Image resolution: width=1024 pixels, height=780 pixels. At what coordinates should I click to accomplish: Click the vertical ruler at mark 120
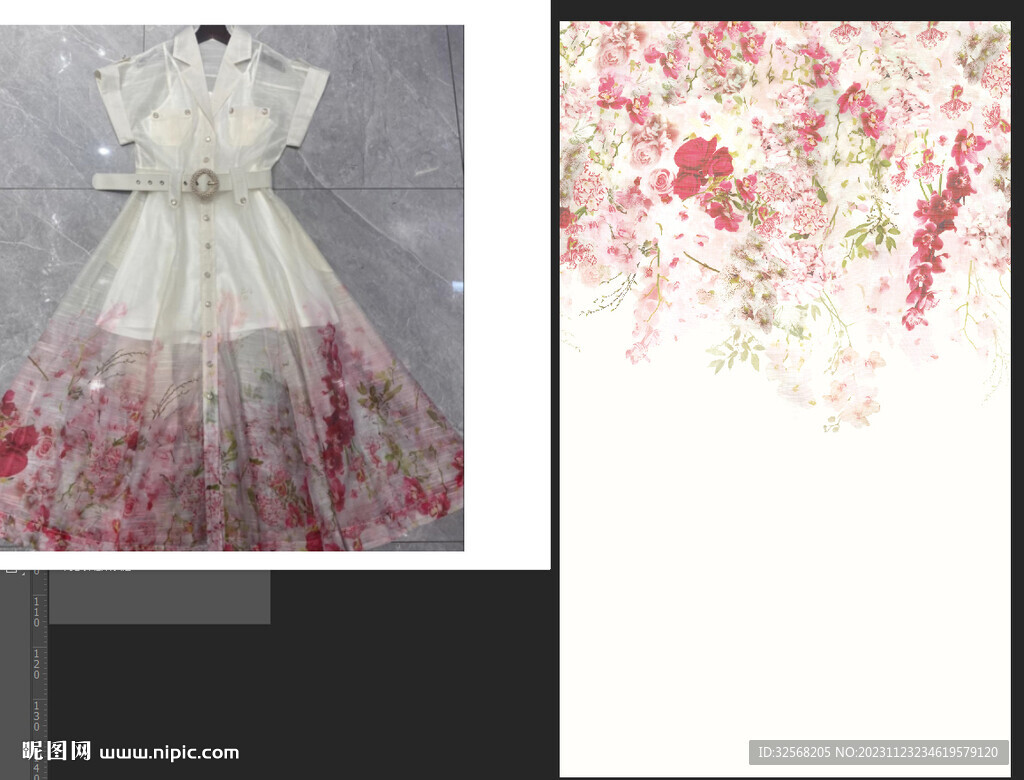pos(37,664)
